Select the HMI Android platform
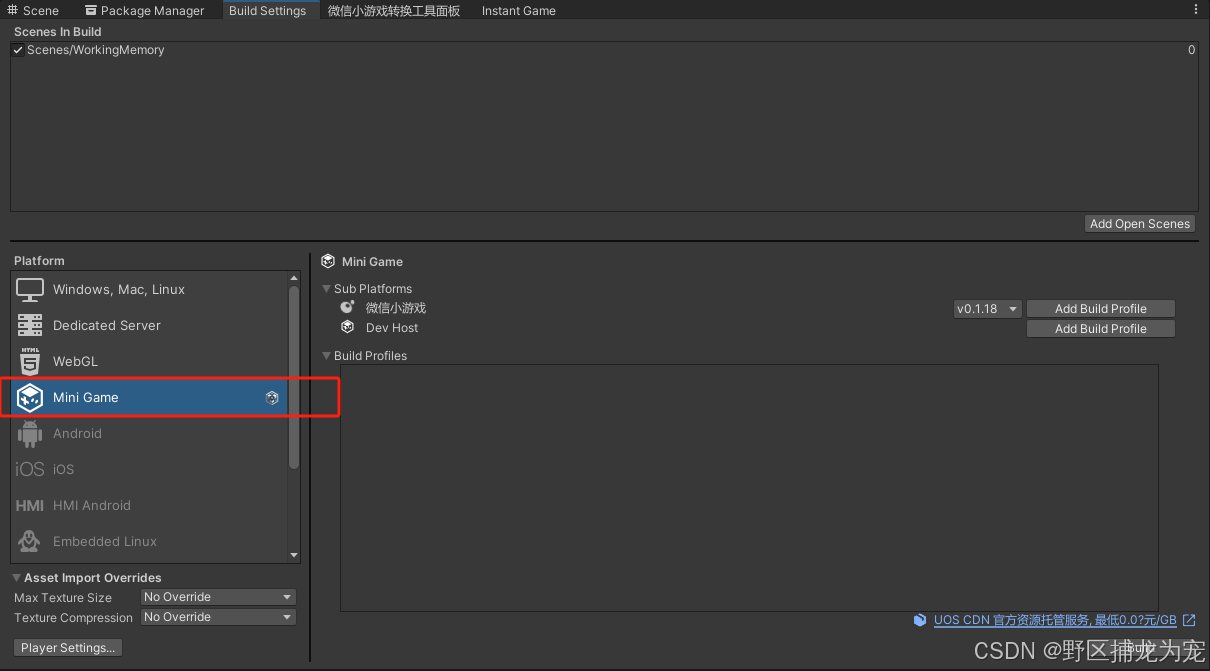Screen dimensions: 1210x671 pyautogui.click(x=149, y=505)
